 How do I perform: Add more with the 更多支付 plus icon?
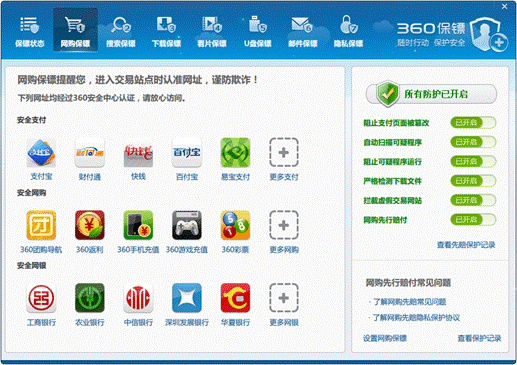coord(284,152)
